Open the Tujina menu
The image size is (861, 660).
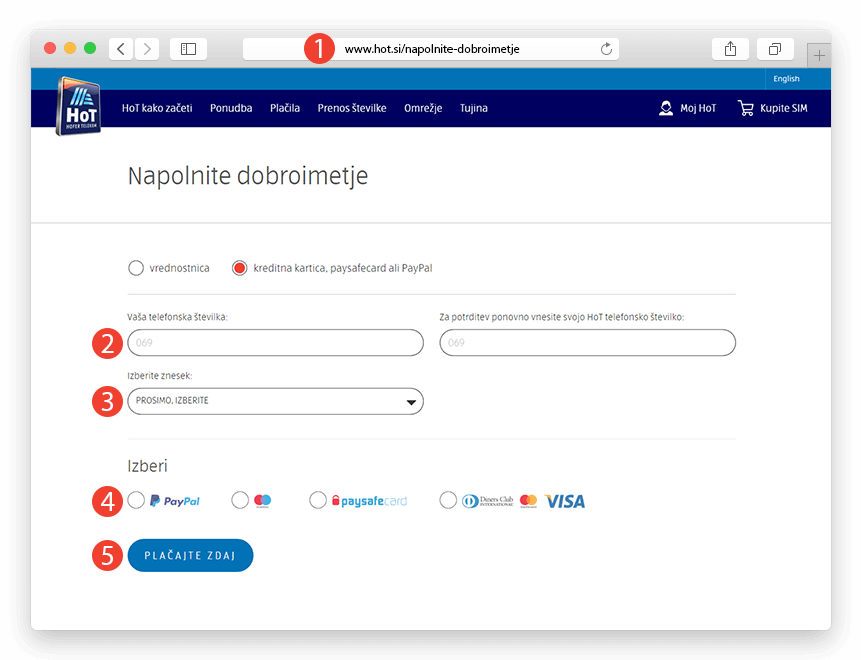pyautogui.click(x=474, y=108)
